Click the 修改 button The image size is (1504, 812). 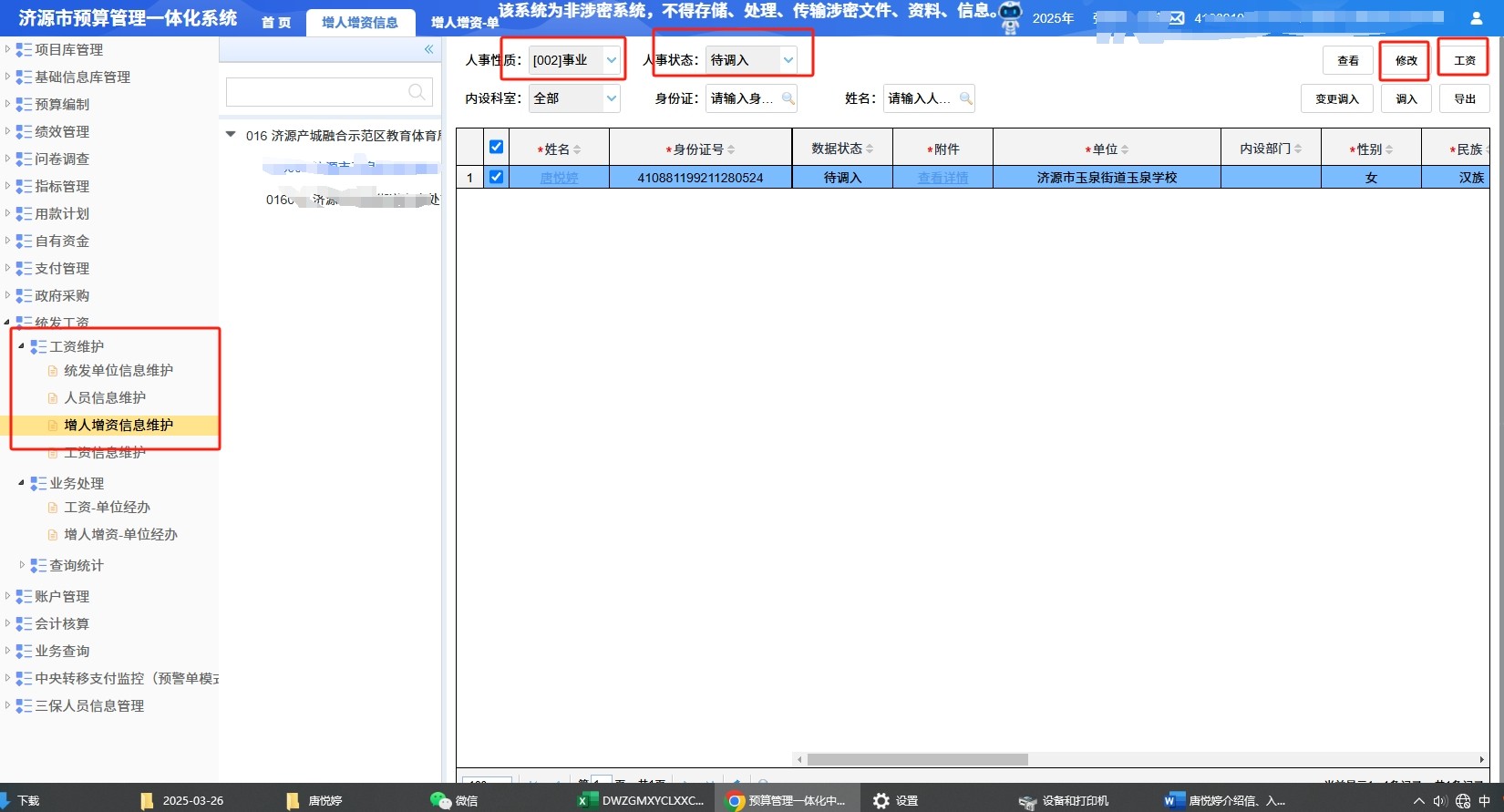pyautogui.click(x=1406, y=60)
